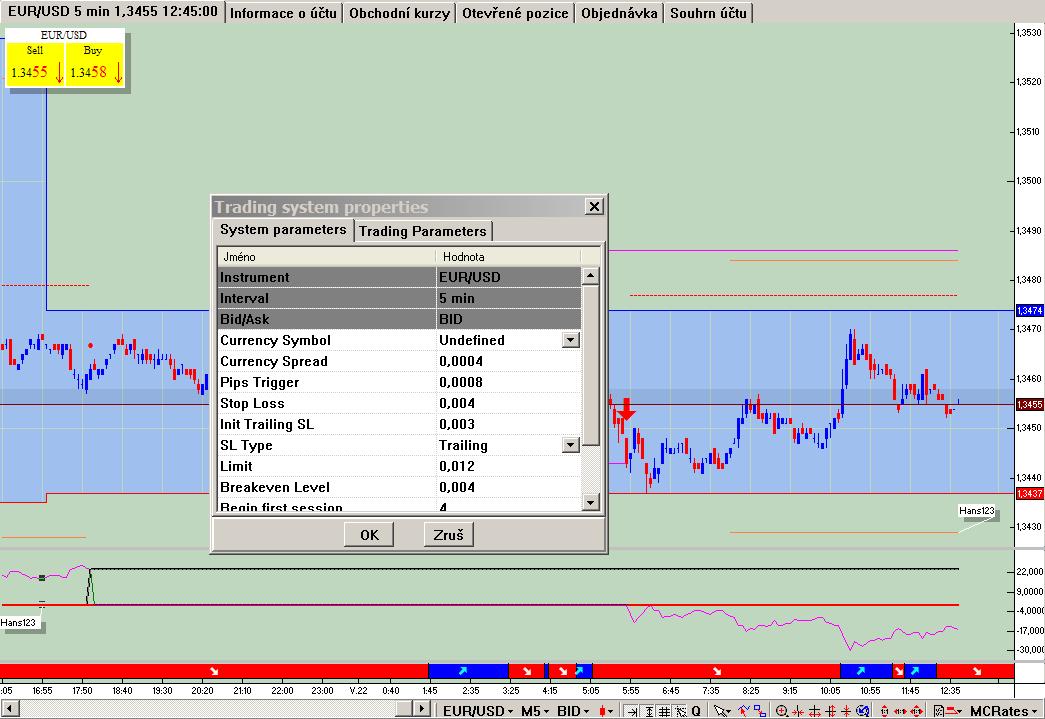
Task: Open the candlestick chart type dropdown
Action: pos(606,711)
